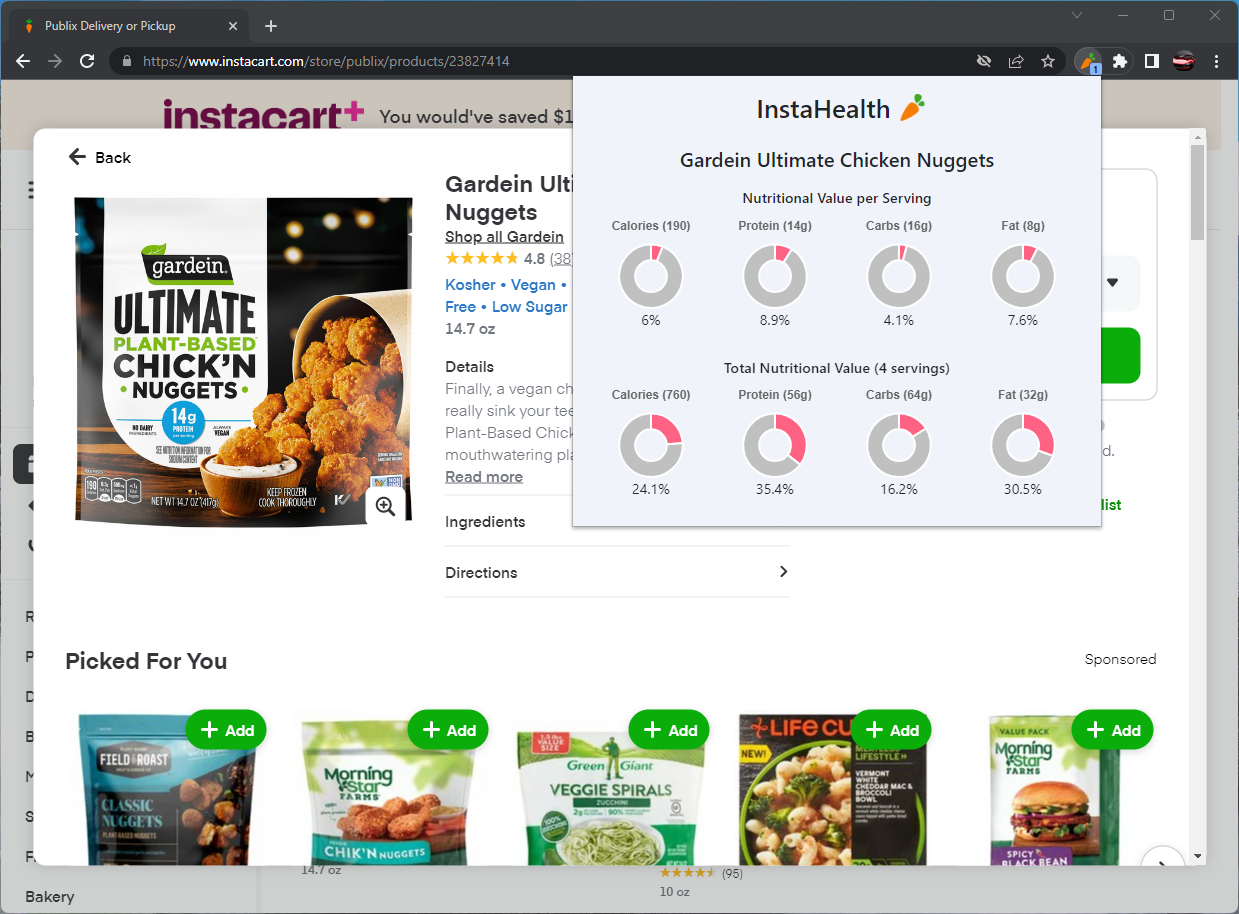Click the Vegan tag link
Viewport: 1239px width, 914px height.
(533, 285)
